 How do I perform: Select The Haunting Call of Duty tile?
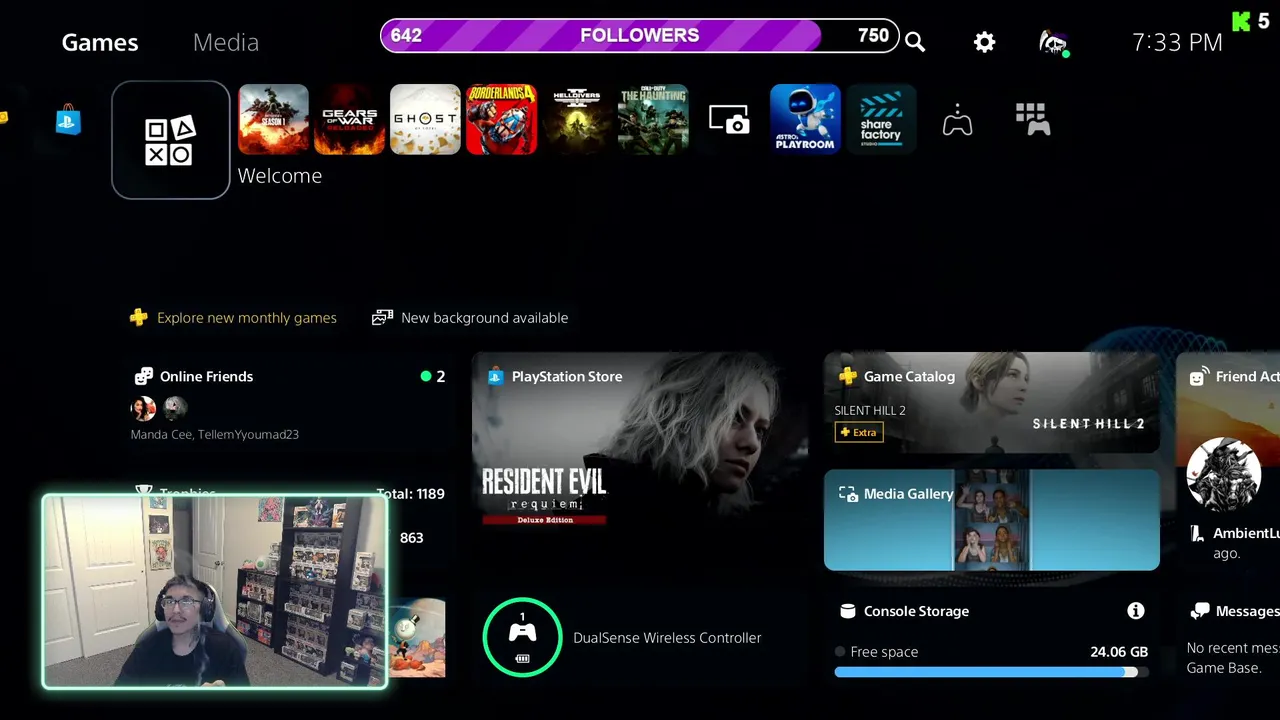pyautogui.click(x=654, y=119)
